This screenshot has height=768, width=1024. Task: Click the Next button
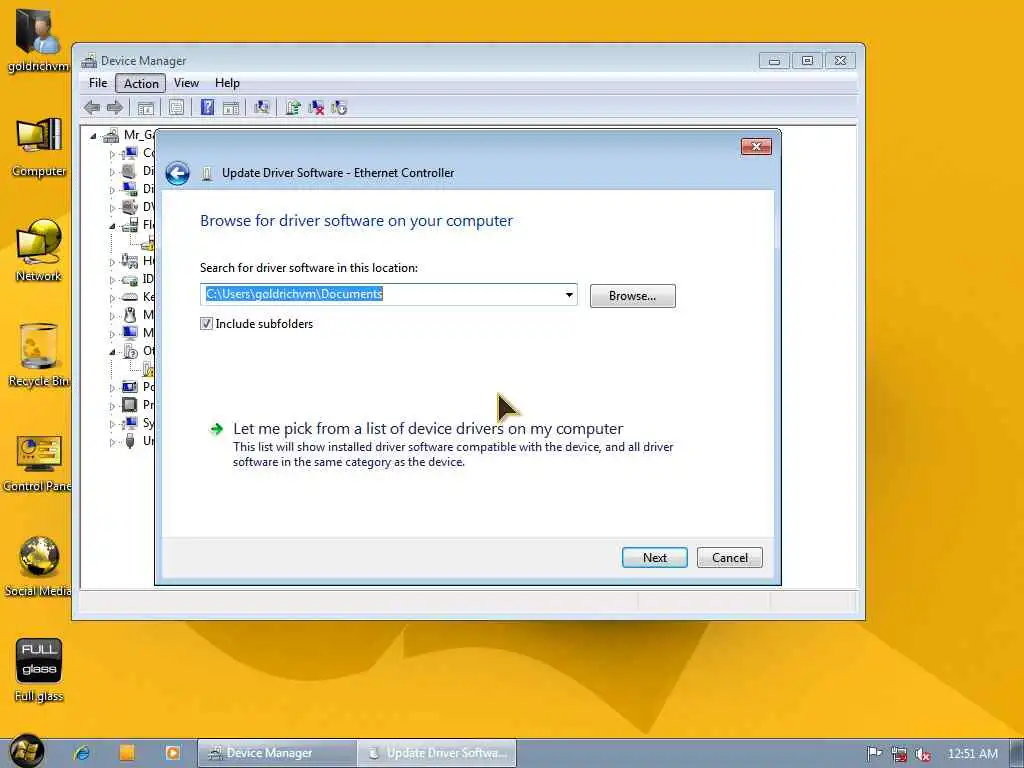(654, 558)
